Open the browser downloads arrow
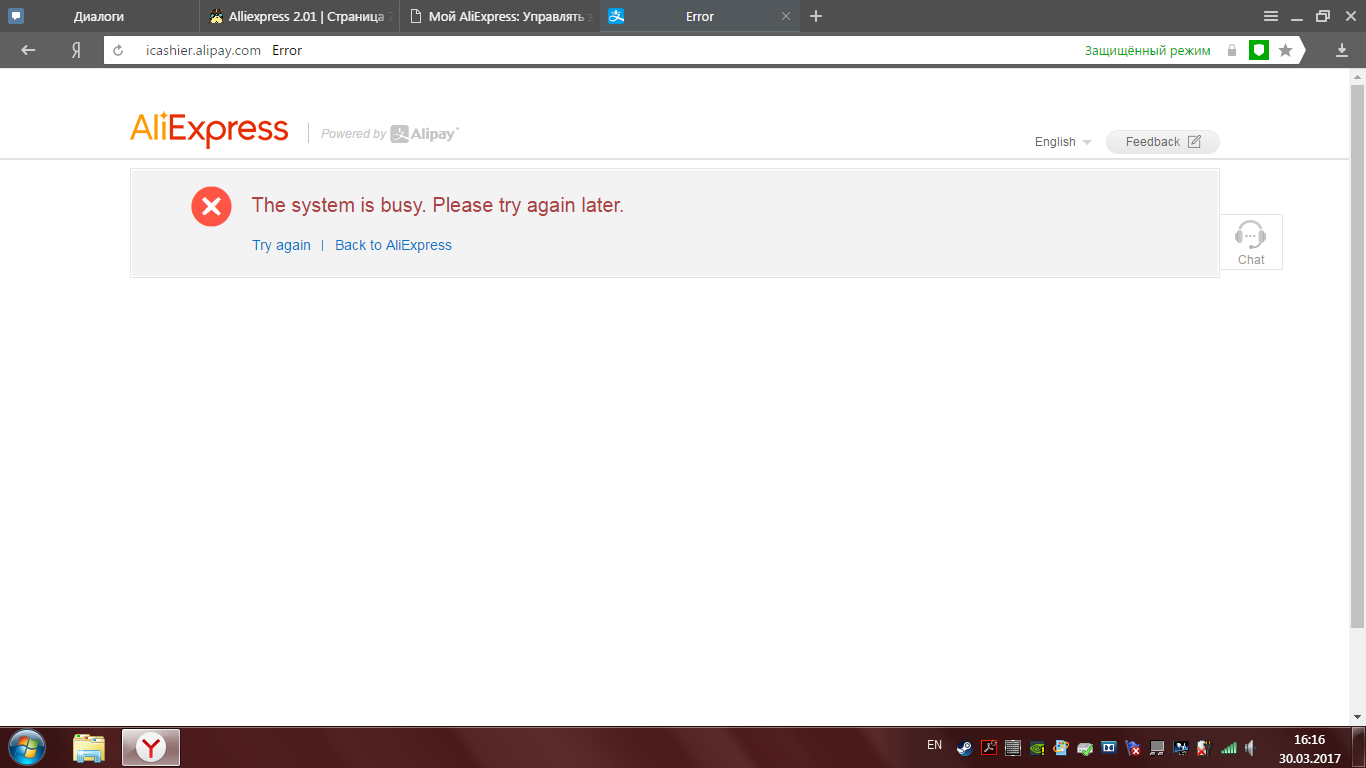Screen dimensions: 1366x768 click(x=1342, y=50)
